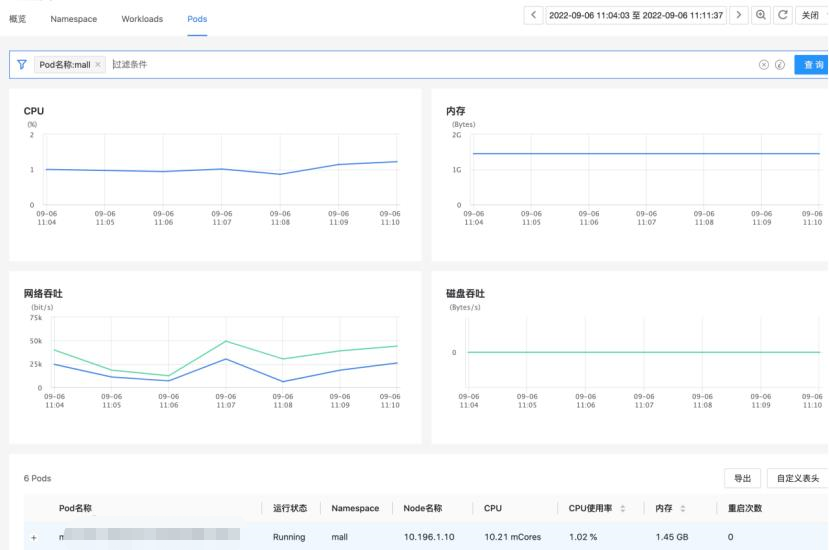Open the 关闭 auto-refresh dropdown

tap(810, 16)
